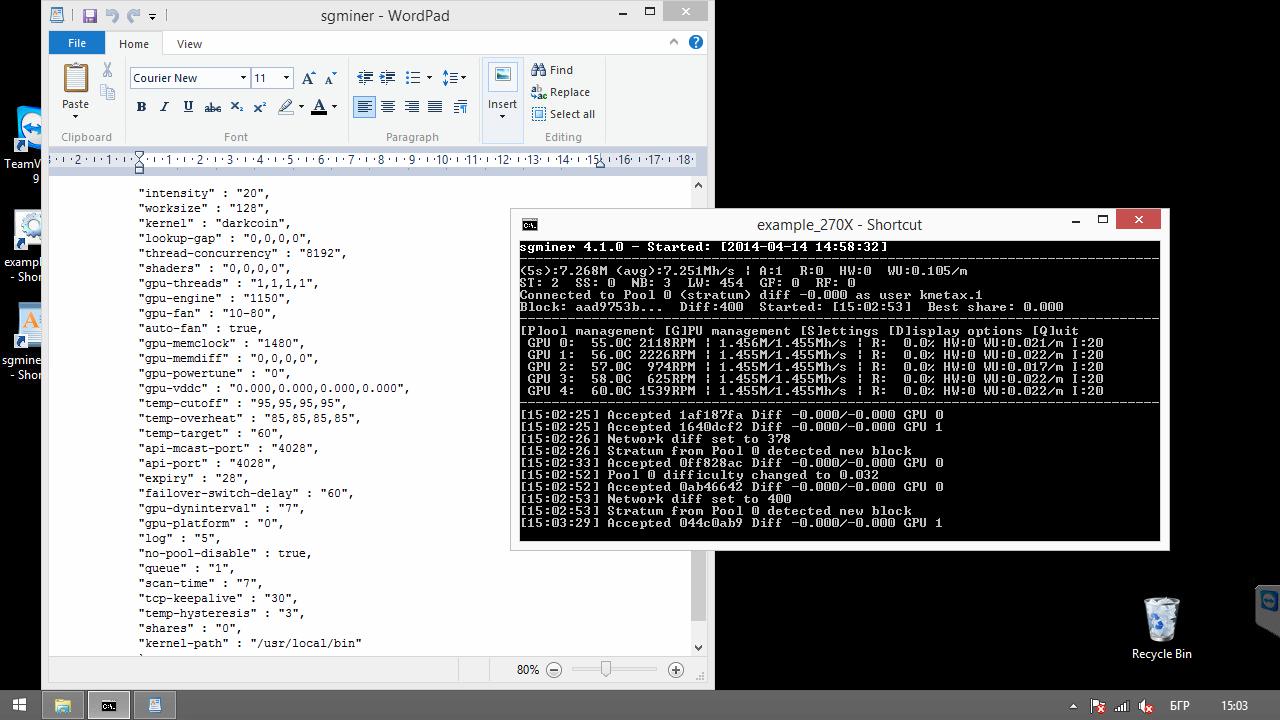This screenshot has height=720, width=1280.
Task: Switch to the command prompt taskbar button
Action: [108, 705]
